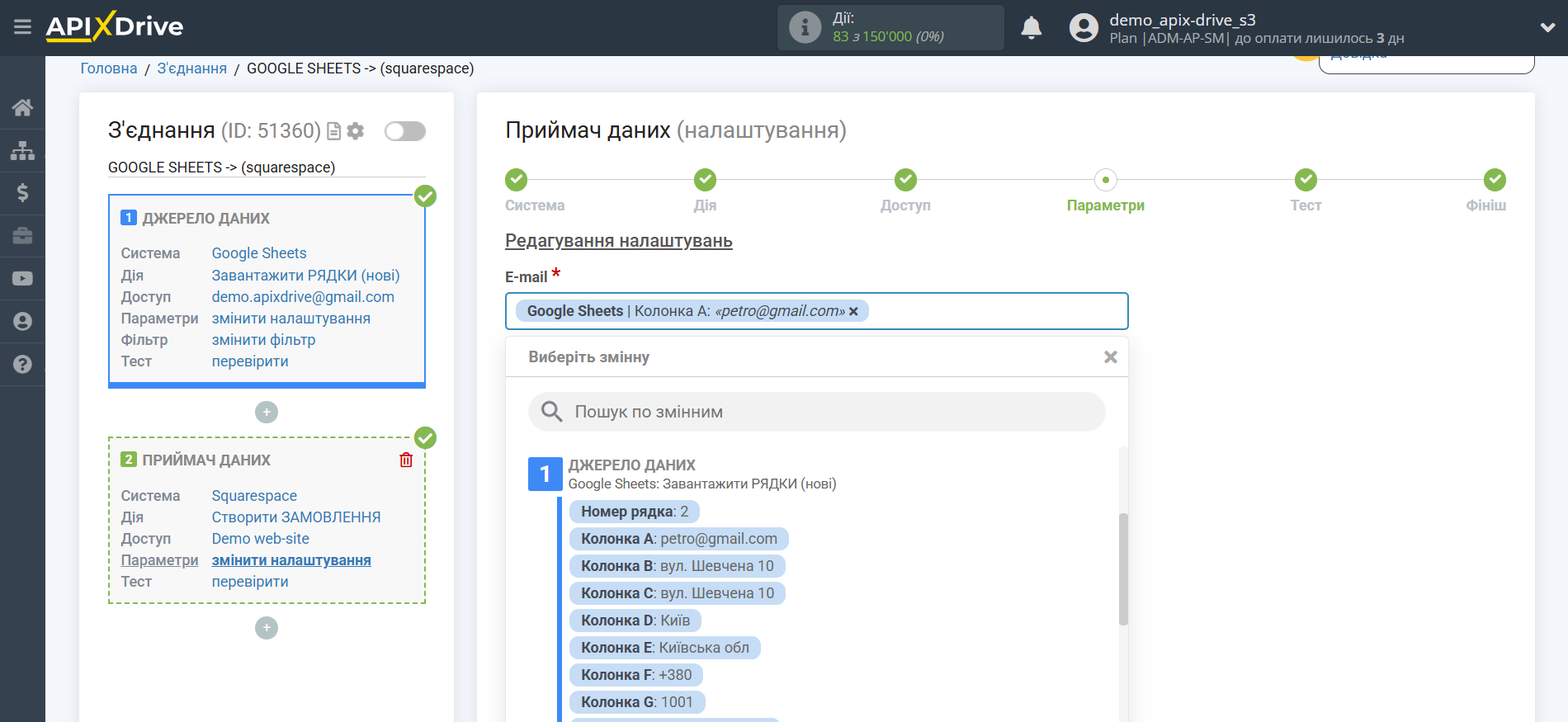Select variable Колонка G: 1001
1568x722 pixels.
click(x=636, y=702)
